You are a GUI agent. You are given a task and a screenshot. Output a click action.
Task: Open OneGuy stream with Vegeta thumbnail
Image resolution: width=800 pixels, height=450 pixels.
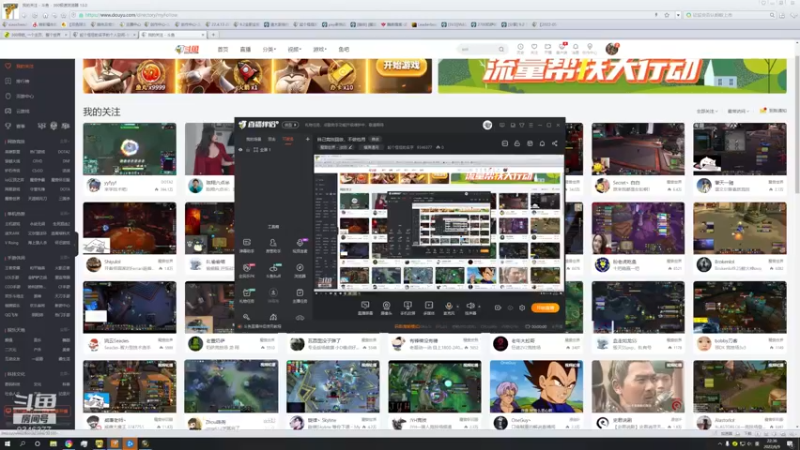(x=536, y=386)
